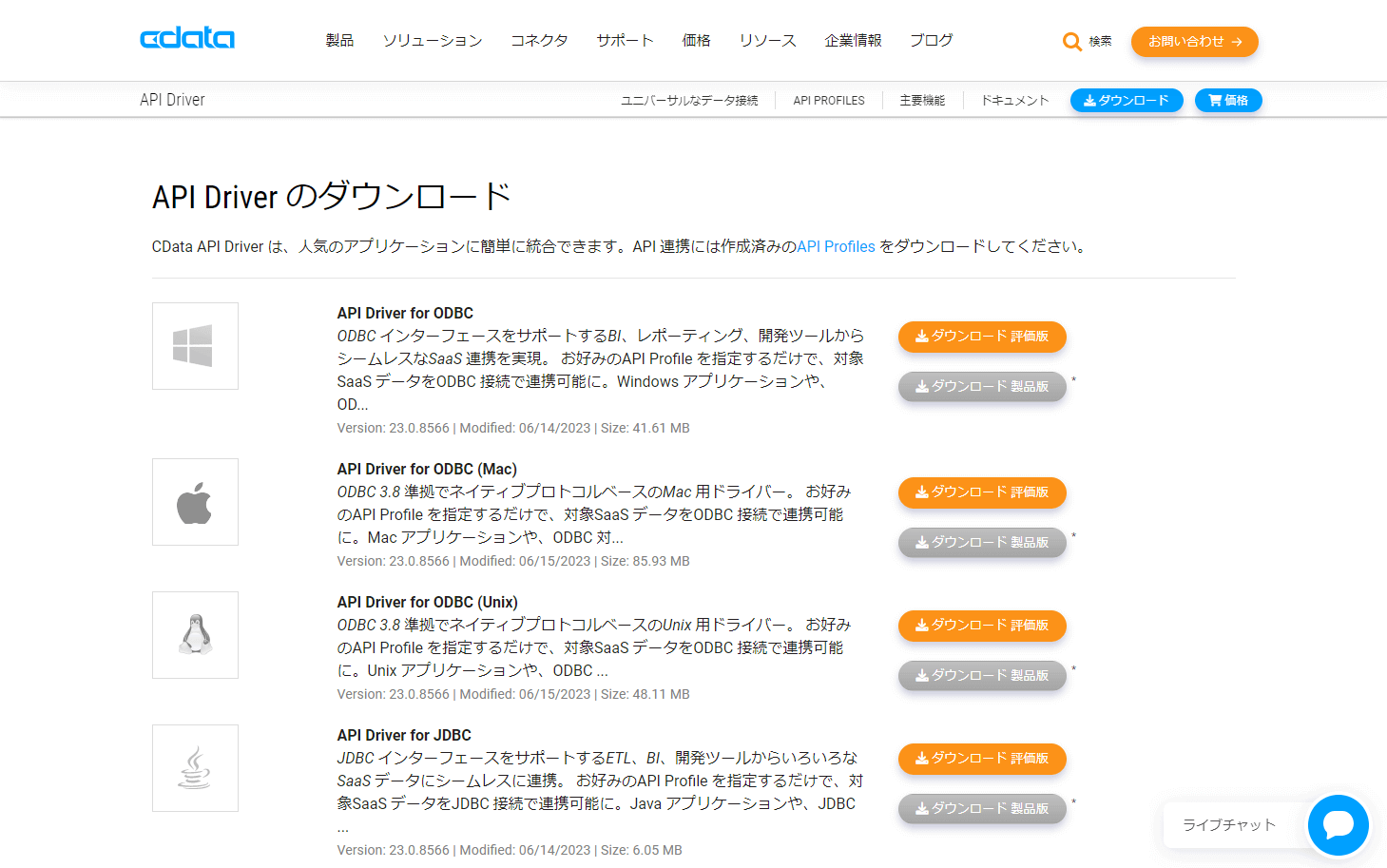Open the 企業情報 menu
Viewport: 1387px width, 868px height.
(853, 41)
